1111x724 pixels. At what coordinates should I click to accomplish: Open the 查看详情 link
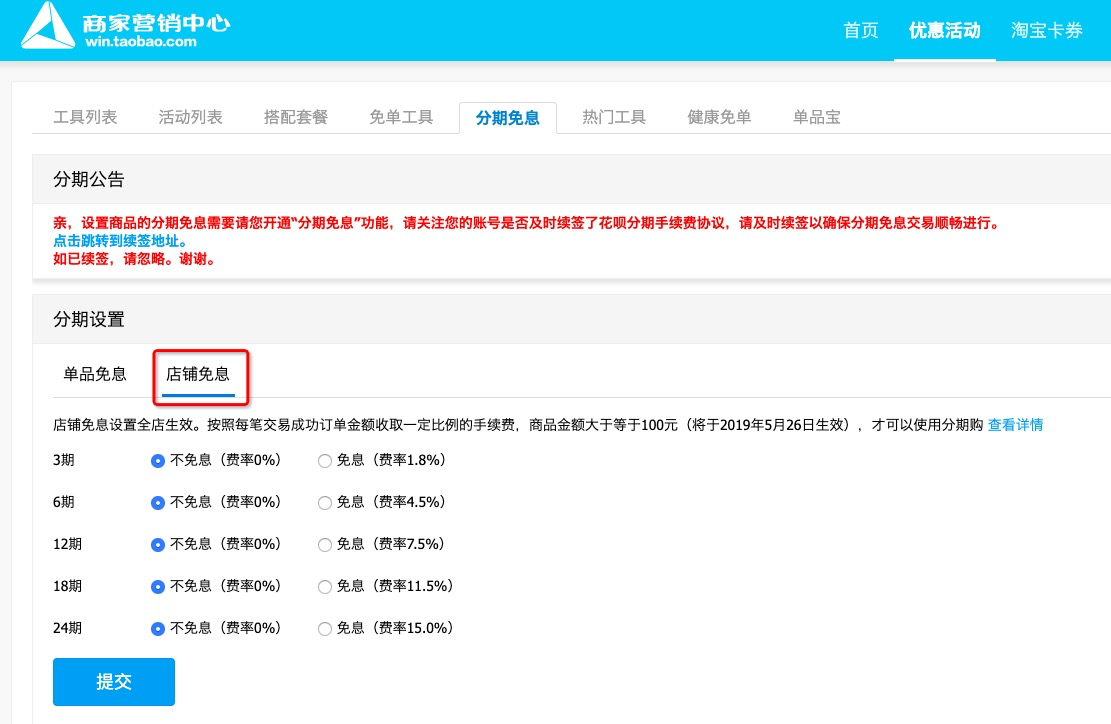click(1015, 424)
